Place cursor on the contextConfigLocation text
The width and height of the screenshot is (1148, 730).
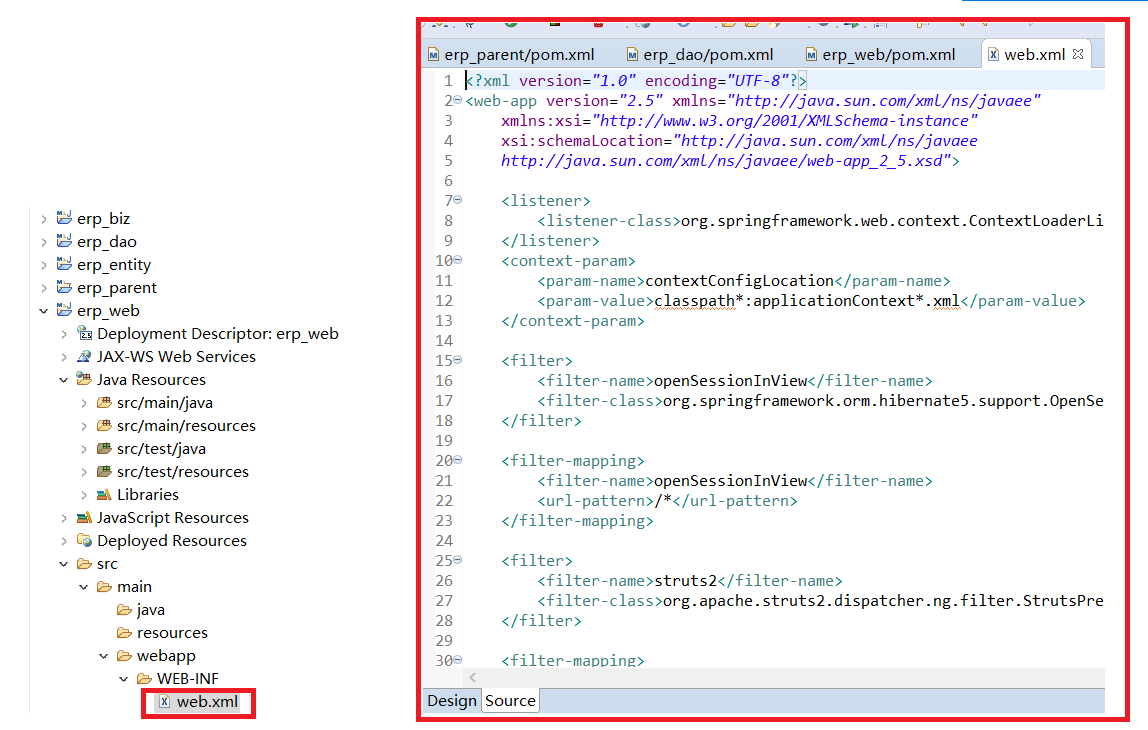[739, 281]
